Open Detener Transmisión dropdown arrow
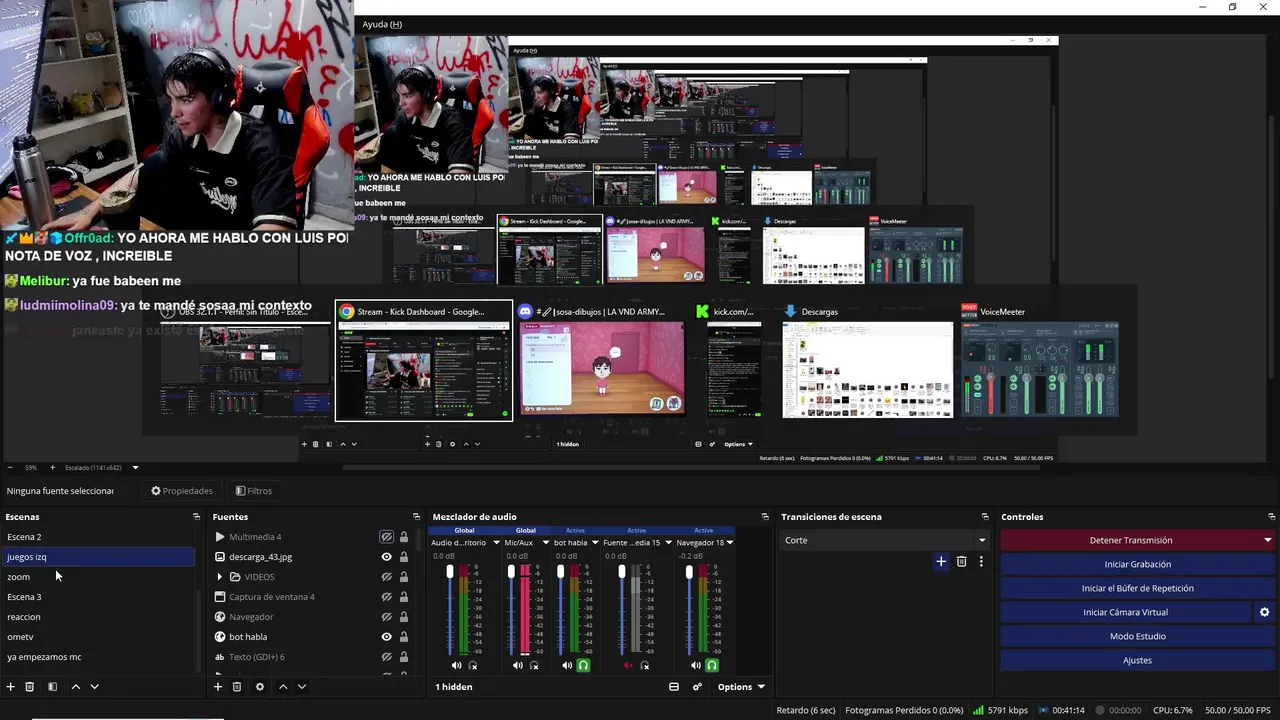The width and height of the screenshot is (1280, 720). (x=1268, y=540)
